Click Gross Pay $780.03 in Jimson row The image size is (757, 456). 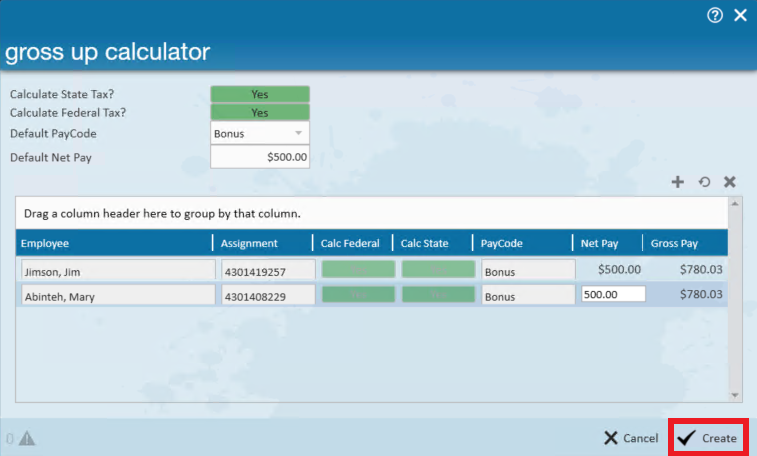(701, 269)
